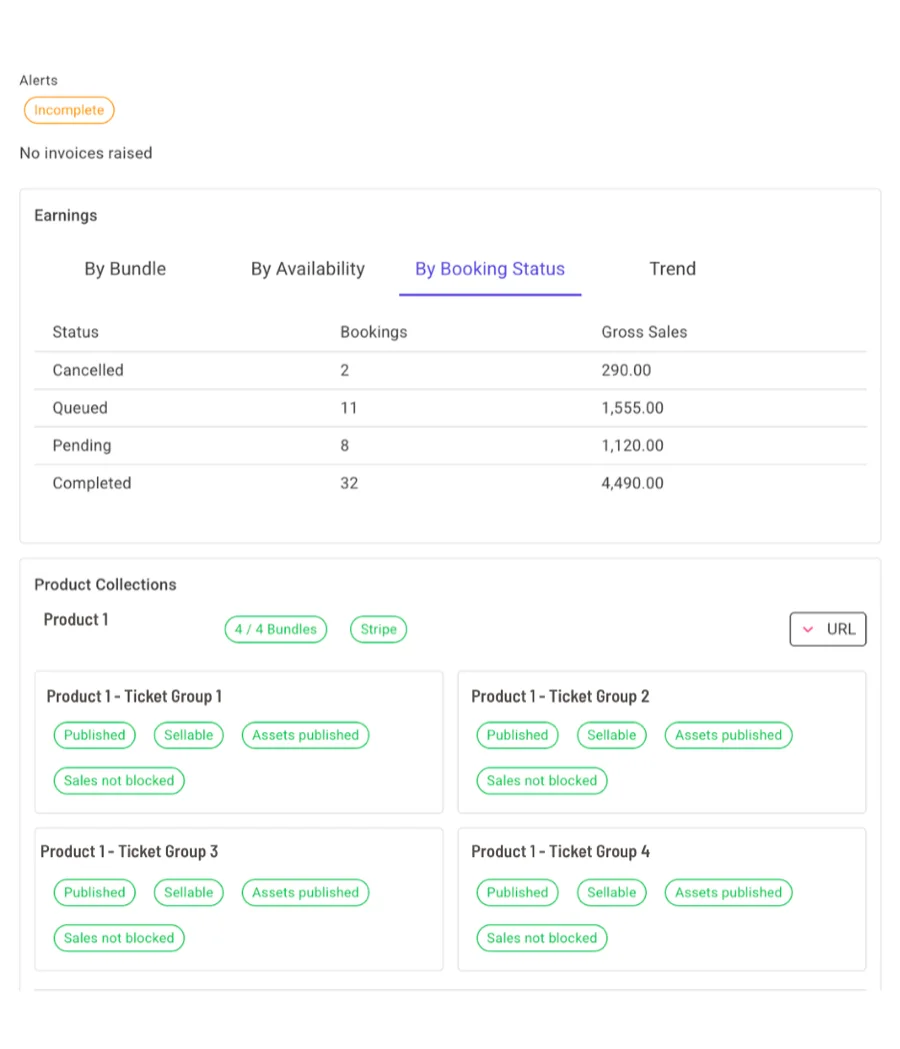Switch to the By Bundle tab
Image resolution: width=900 pixels, height=1049 pixels.
pyautogui.click(x=125, y=269)
